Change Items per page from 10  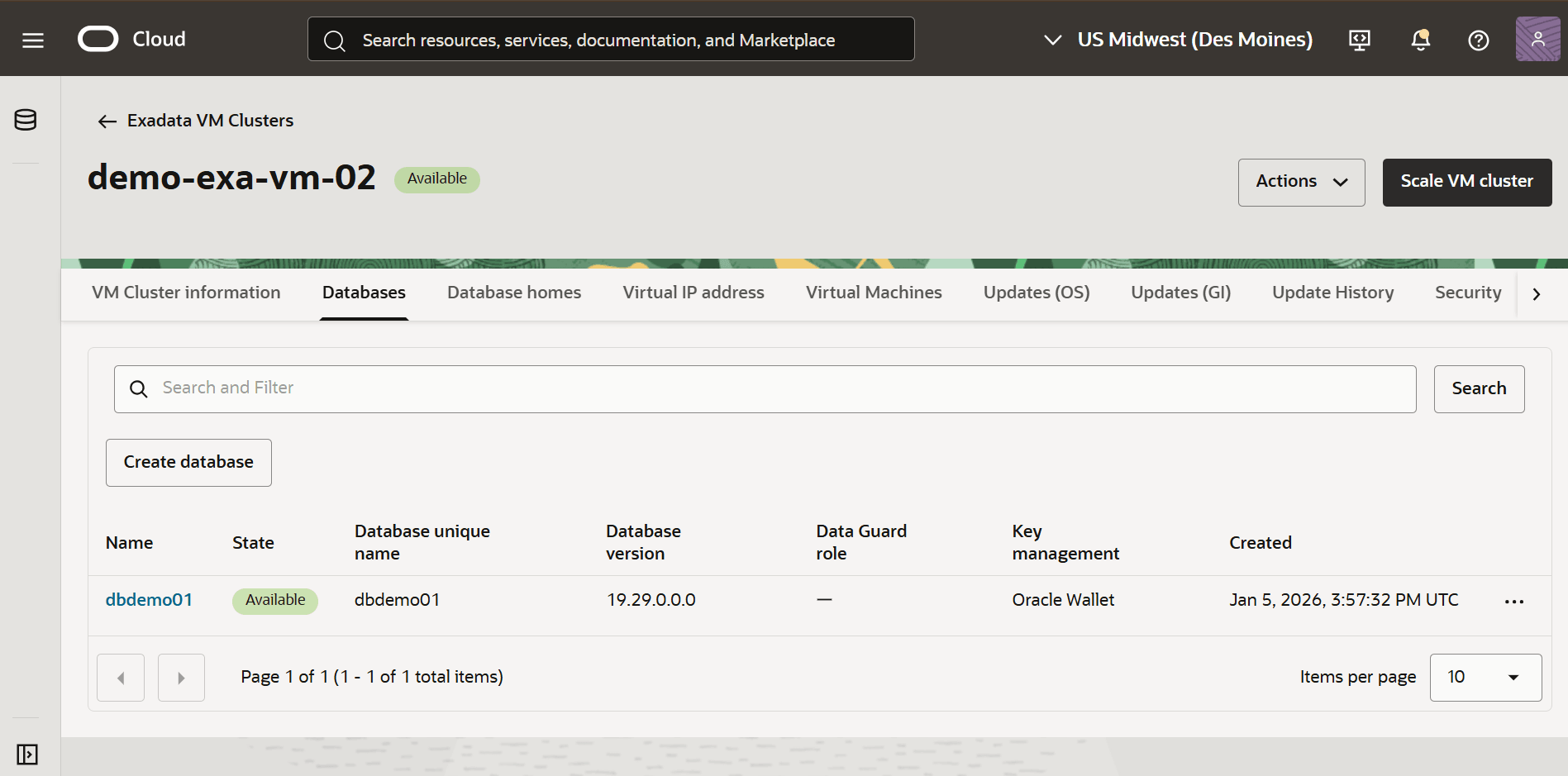click(x=1485, y=677)
